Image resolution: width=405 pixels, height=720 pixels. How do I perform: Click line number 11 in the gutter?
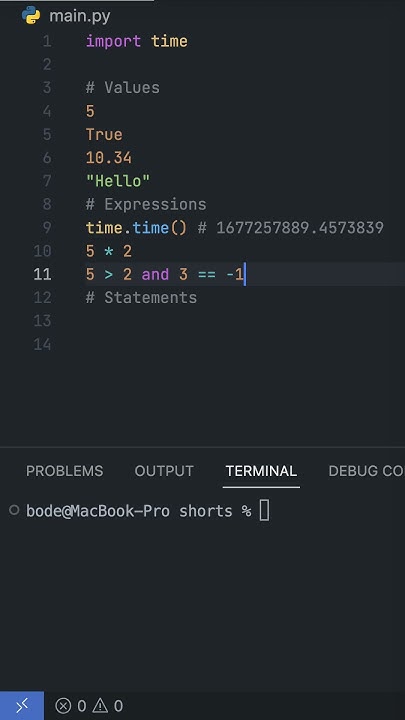pos(42,274)
